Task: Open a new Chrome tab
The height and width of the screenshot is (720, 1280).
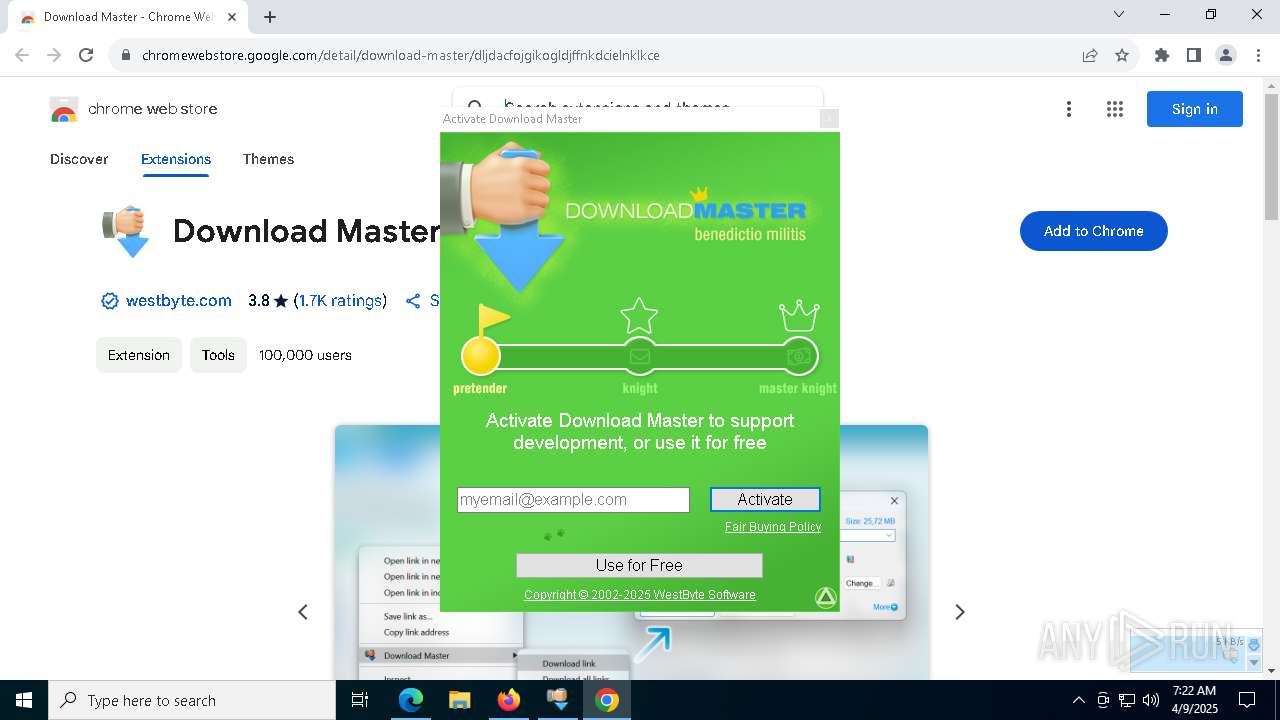Action: click(x=270, y=17)
